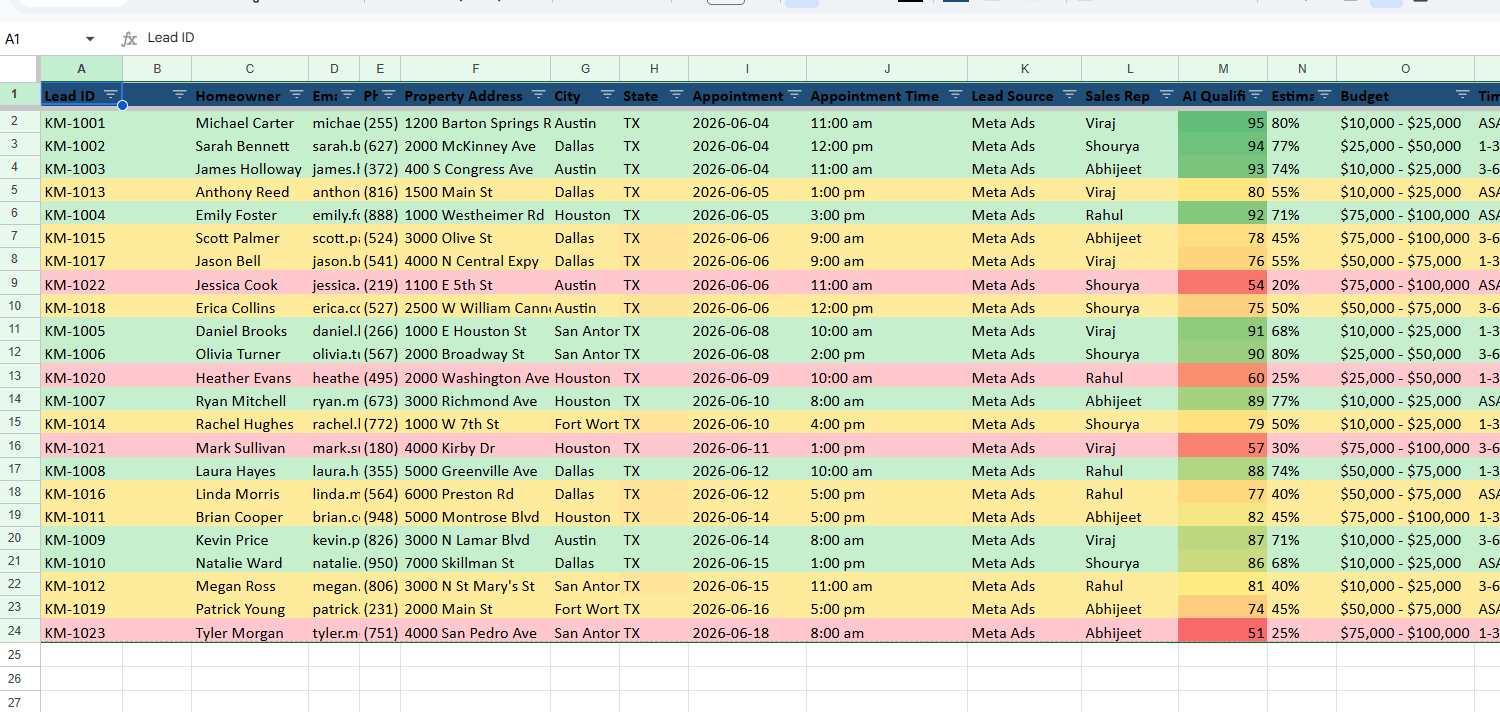
Task: Click 3:00 pm in Emily Foster row
Action: pyautogui.click(x=887, y=215)
